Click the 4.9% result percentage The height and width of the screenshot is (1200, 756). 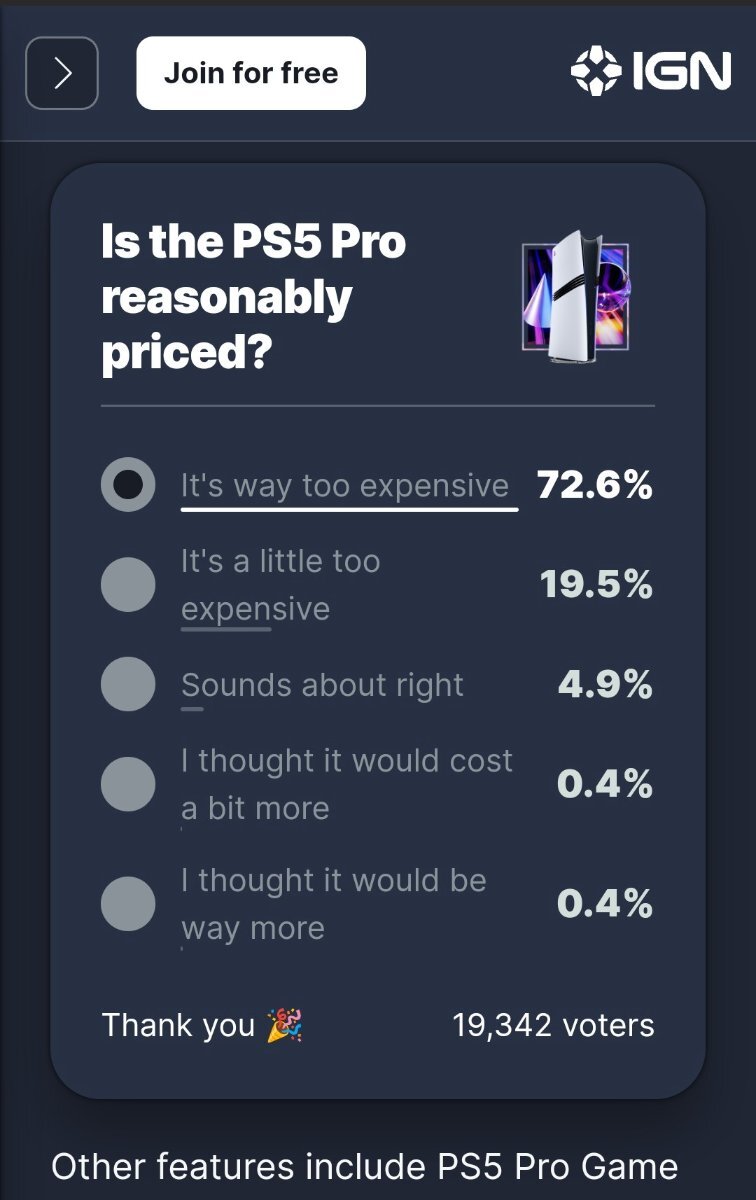click(605, 685)
